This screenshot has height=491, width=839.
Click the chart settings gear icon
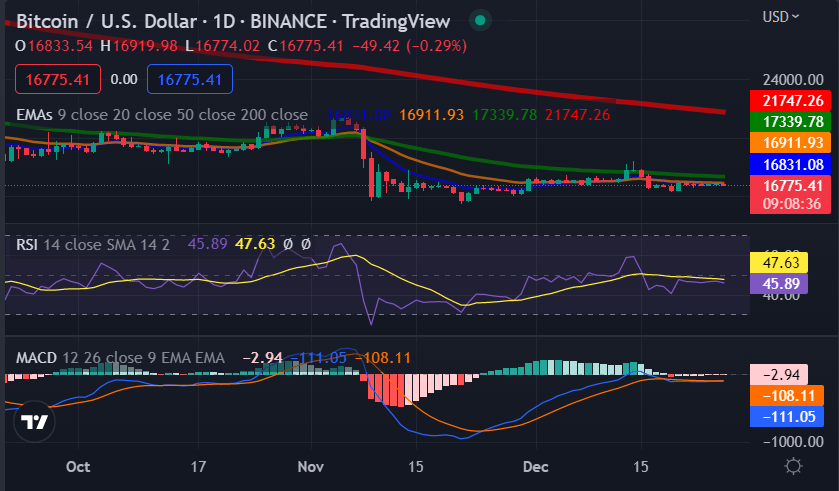click(793, 466)
